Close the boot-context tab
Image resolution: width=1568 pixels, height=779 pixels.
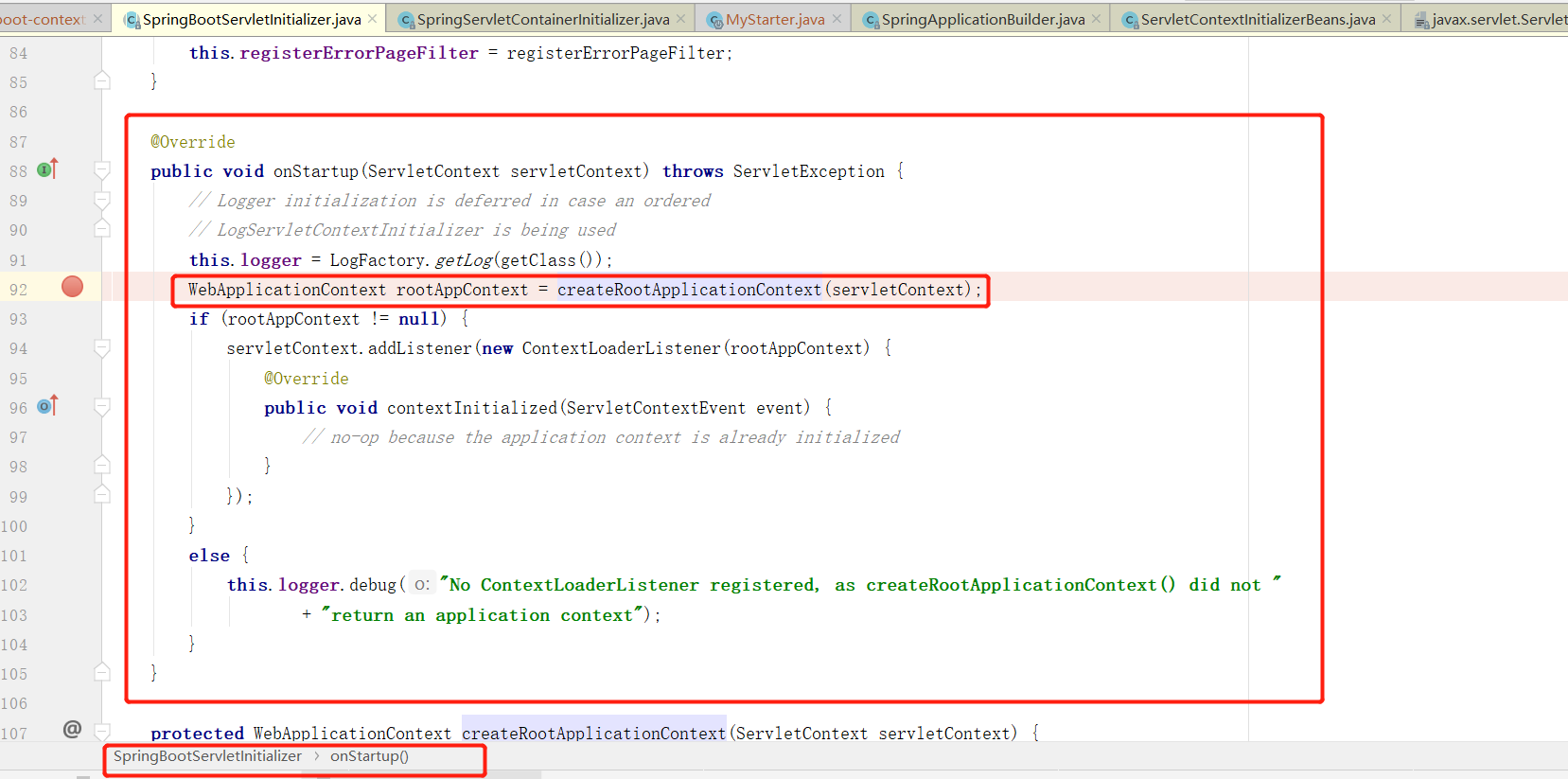(x=97, y=19)
